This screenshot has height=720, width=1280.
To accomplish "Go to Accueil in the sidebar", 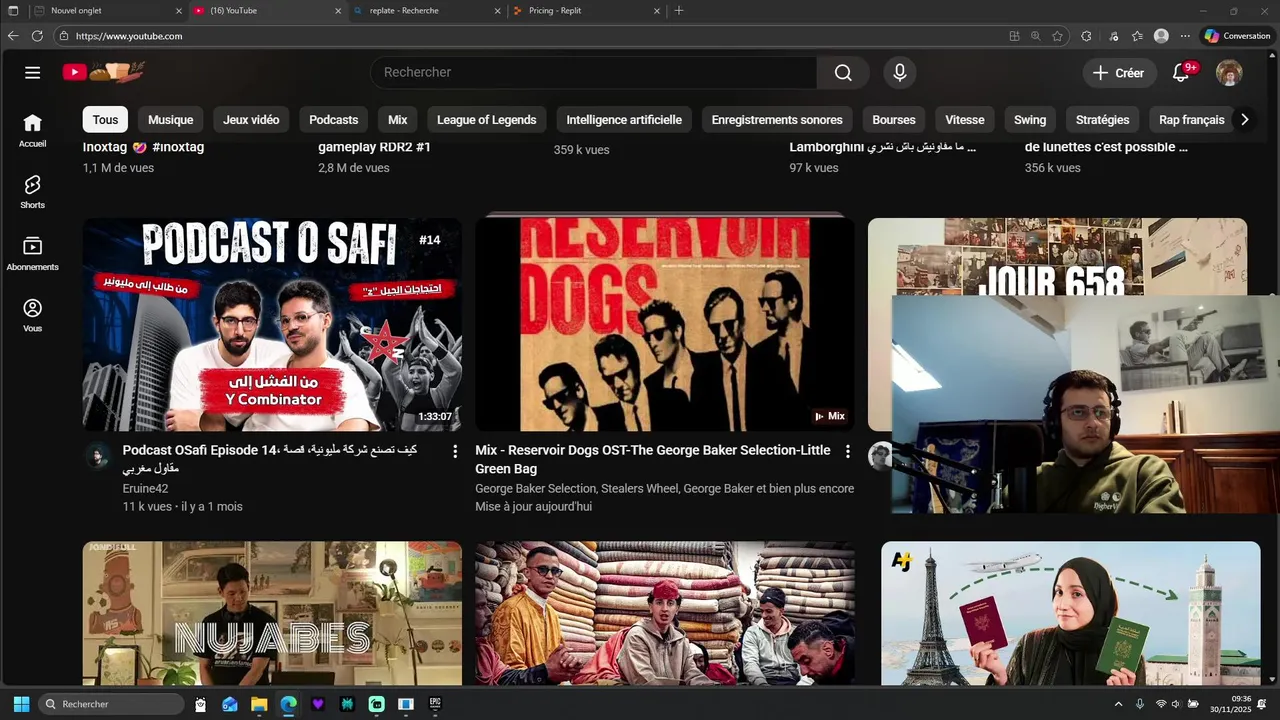I will (32, 130).
